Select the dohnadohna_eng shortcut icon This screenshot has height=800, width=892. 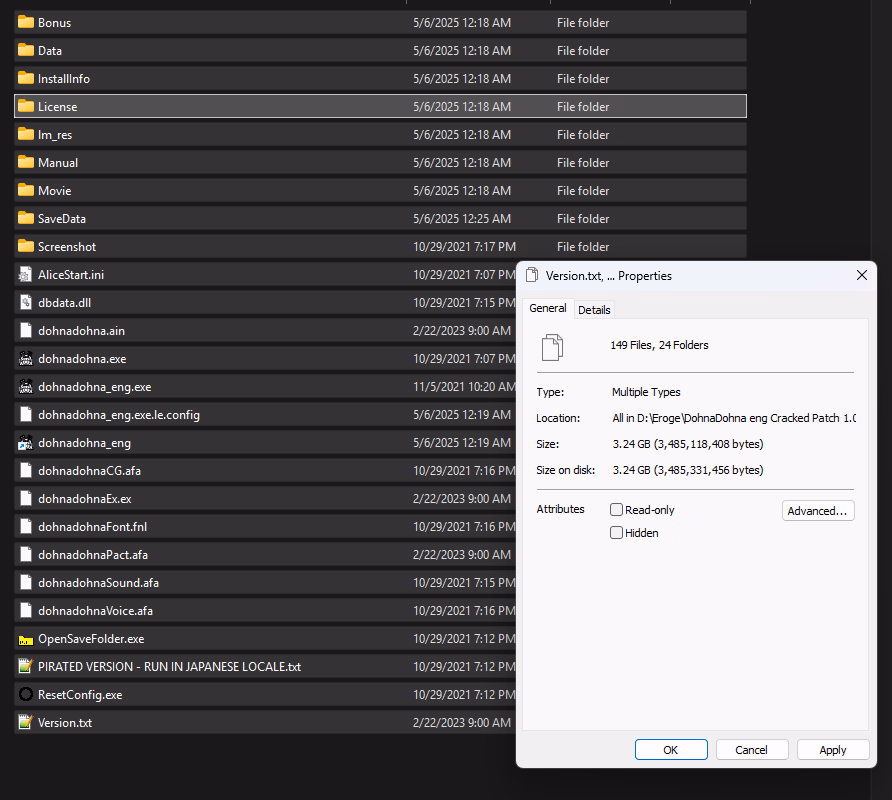click(26, 442)
